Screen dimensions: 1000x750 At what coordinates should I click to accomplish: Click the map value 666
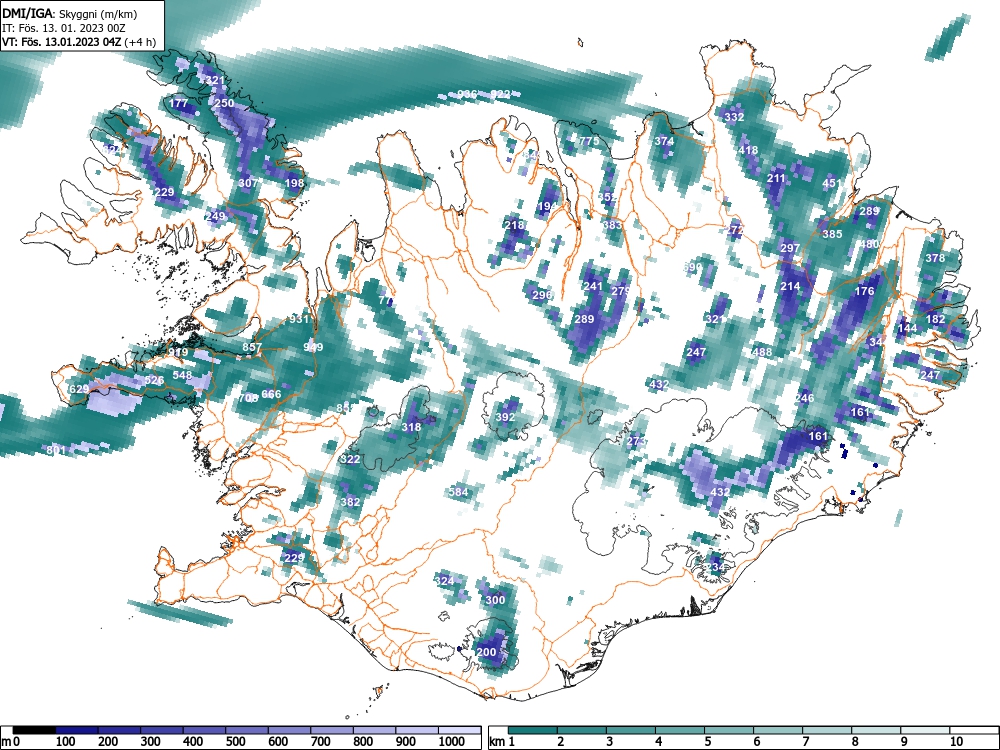click(271, 394)
